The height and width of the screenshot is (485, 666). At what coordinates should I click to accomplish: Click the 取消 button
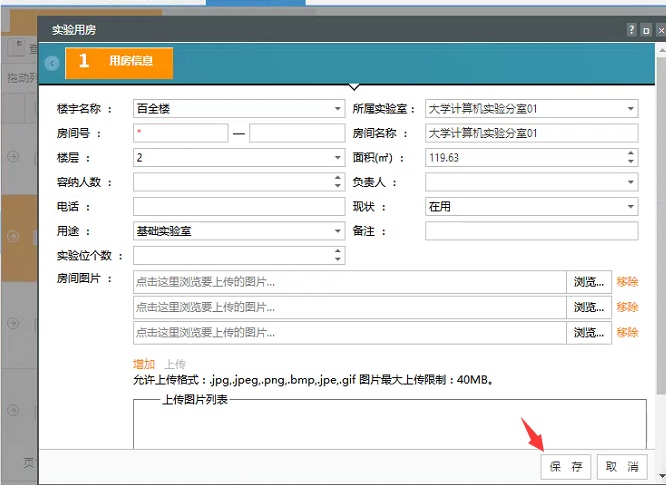[621, 467]
